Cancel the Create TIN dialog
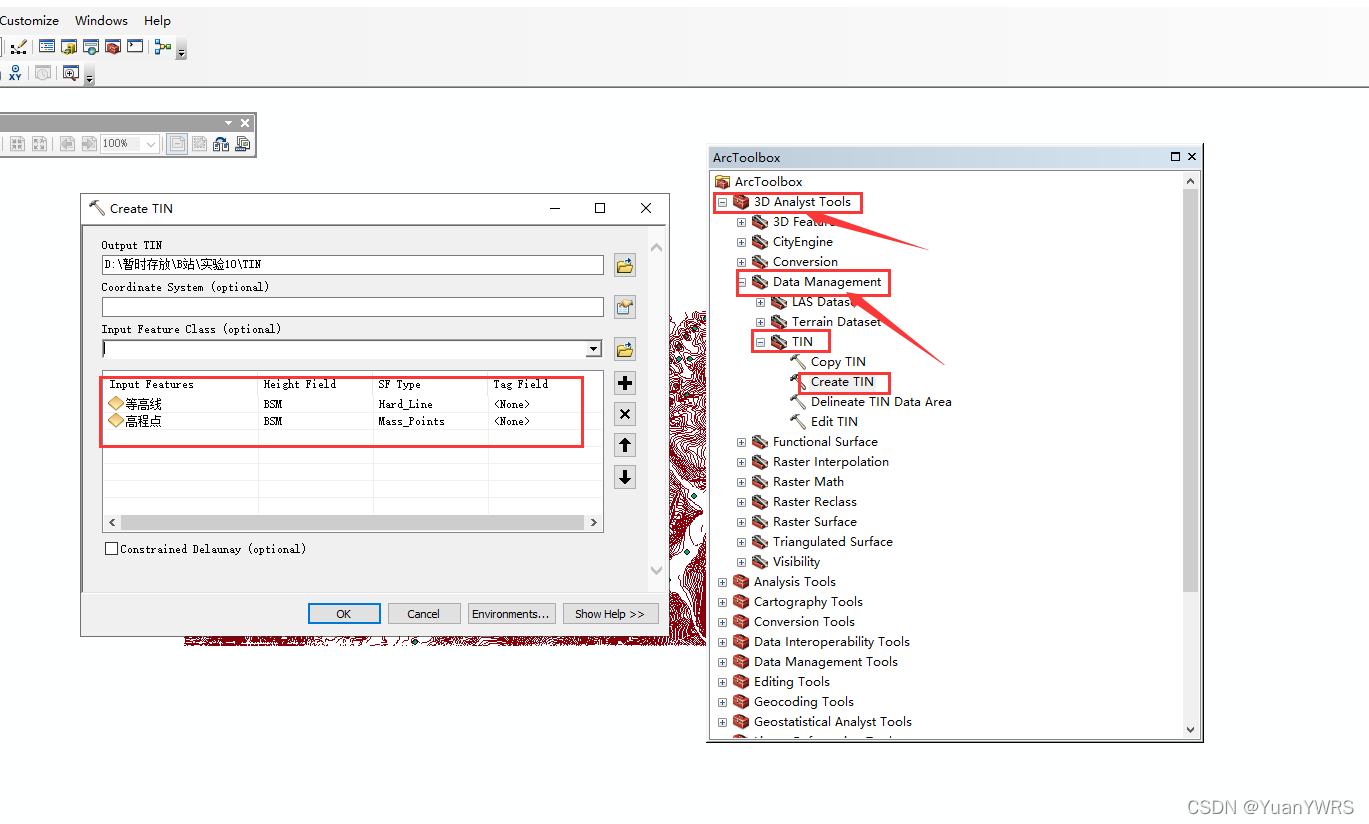Image resolution: width=1369 pixels, height=824 pixels. click(423, 614)
